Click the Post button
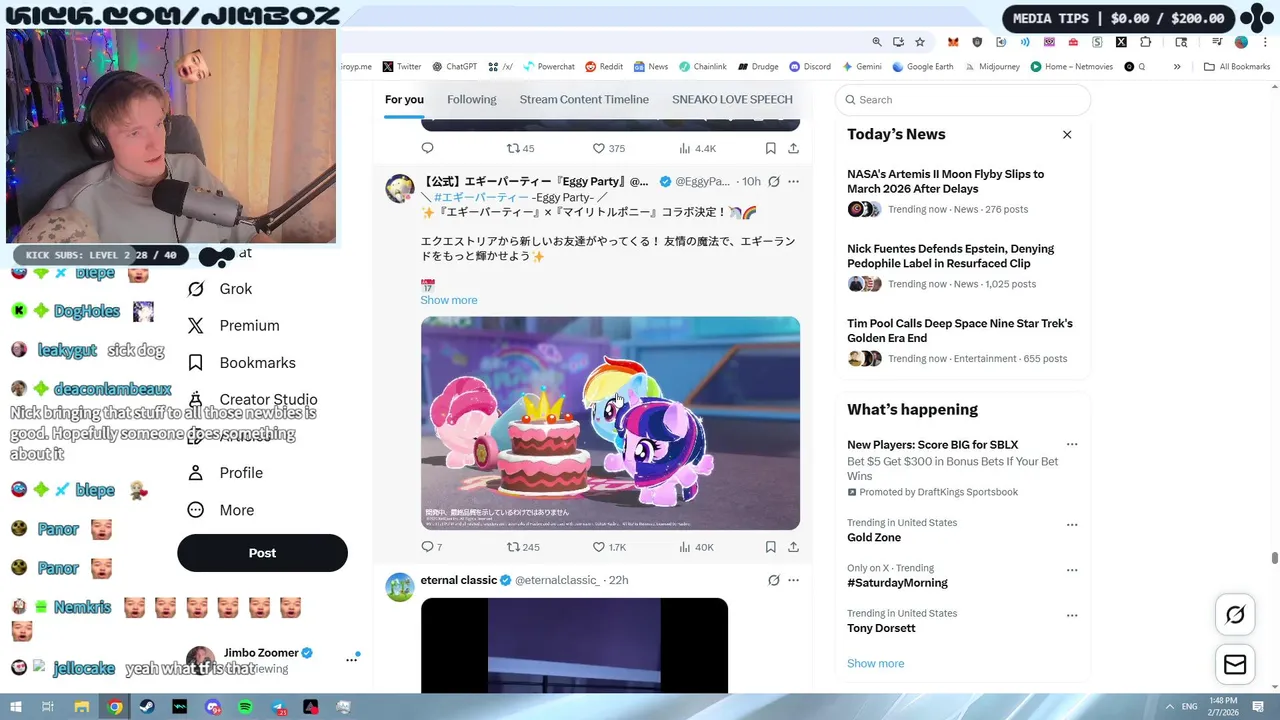The image size is (1280, 720). click(262, 553)
